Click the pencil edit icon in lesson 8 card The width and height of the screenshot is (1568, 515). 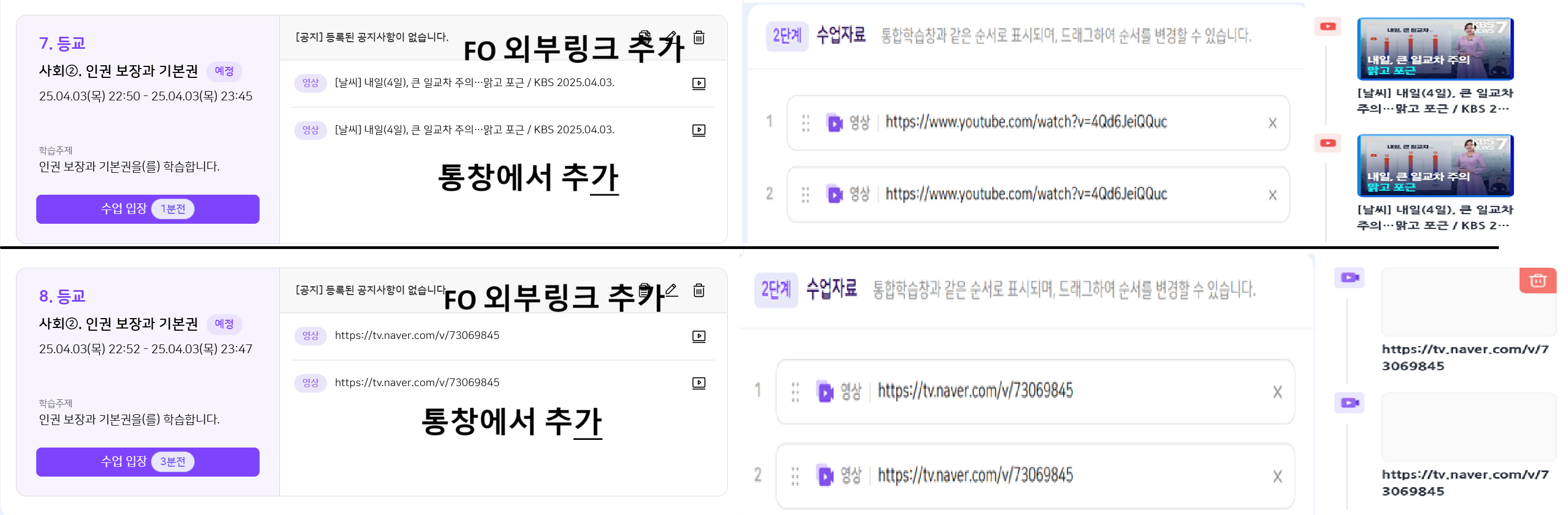pyautogui.click(x=671, y=290)
